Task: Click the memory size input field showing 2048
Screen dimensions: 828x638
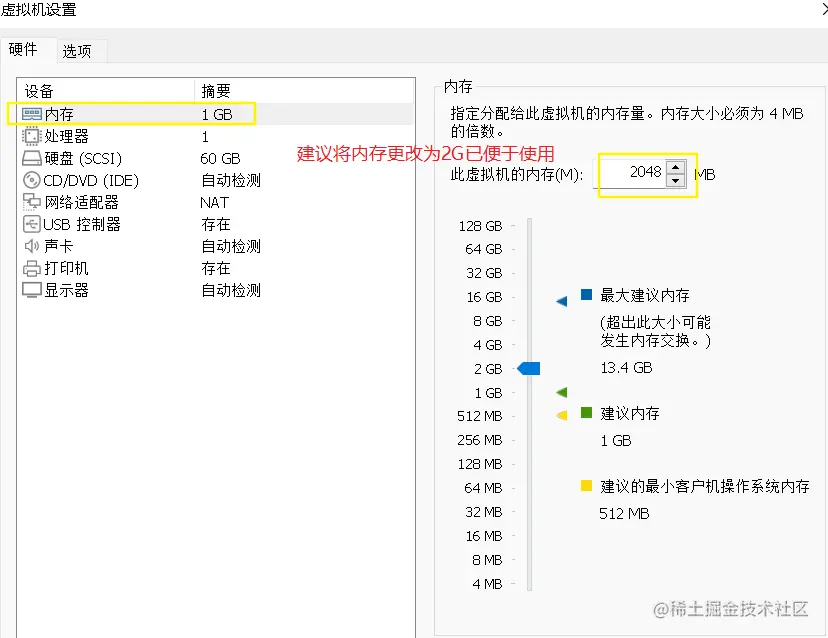Action: [x=631, y=174]
